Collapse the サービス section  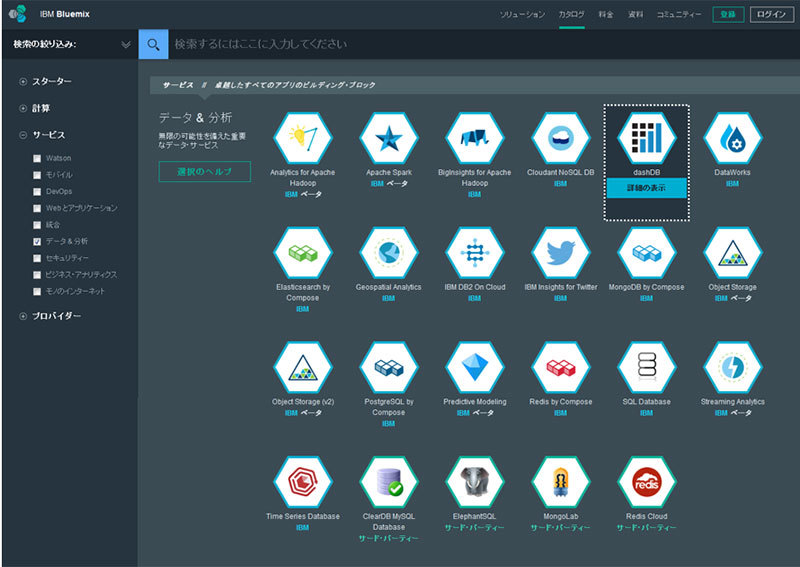[23, 135]
